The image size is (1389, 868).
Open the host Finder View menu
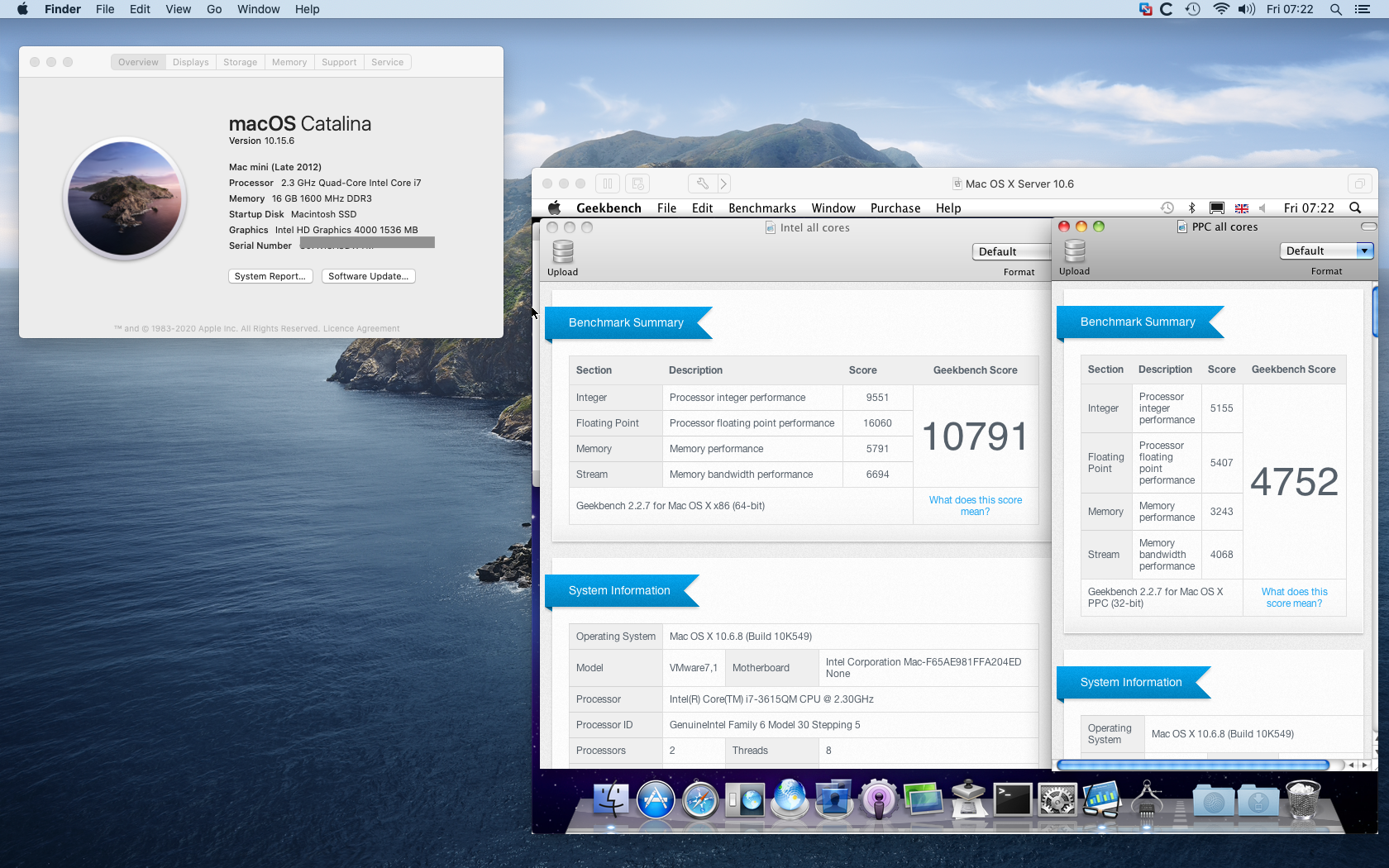pyautogui.click(x=178, y=9)
